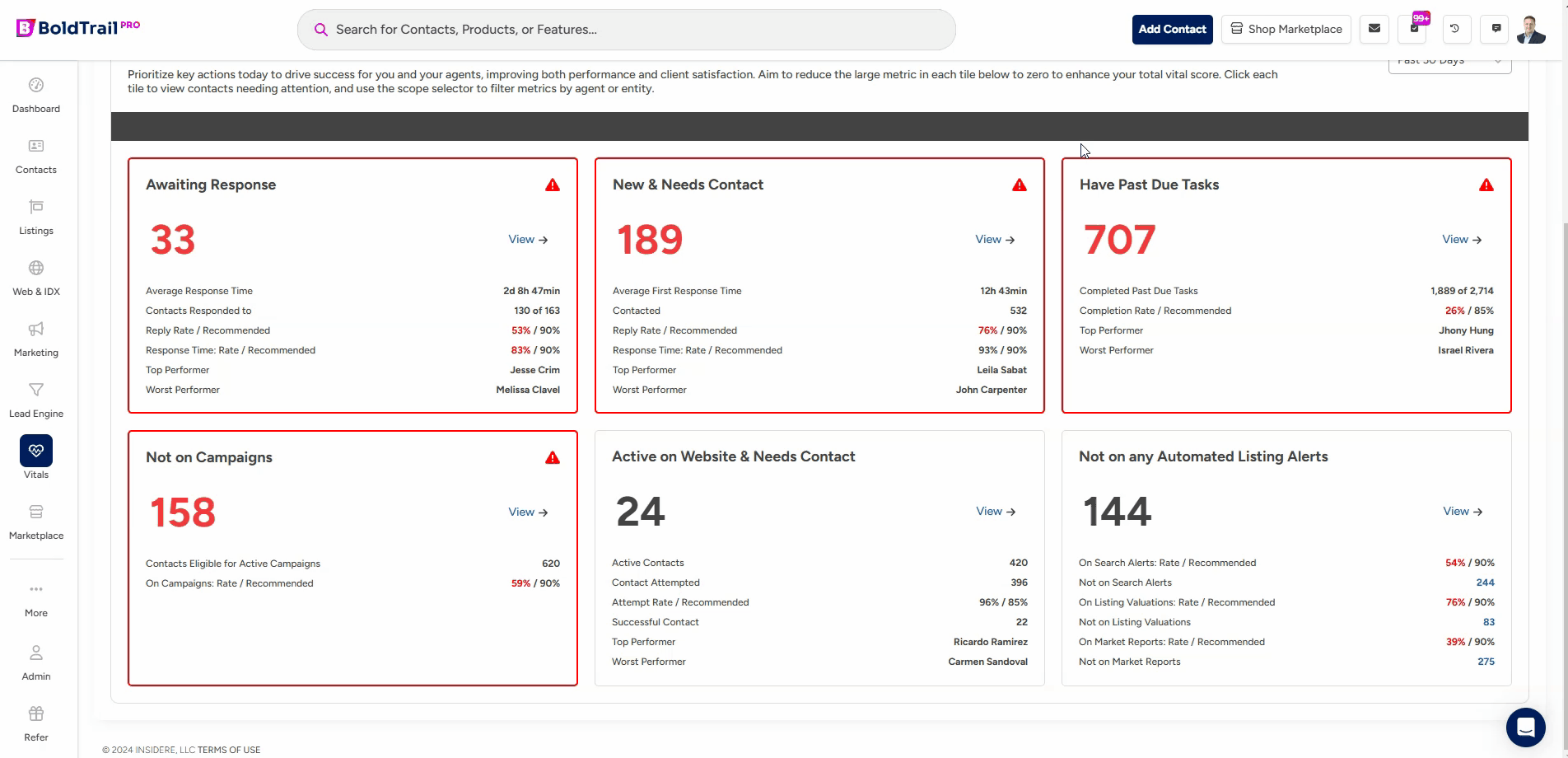Click top performer Leila Sabat
The image size is (1568, 758).
(x=1001, y=370)
